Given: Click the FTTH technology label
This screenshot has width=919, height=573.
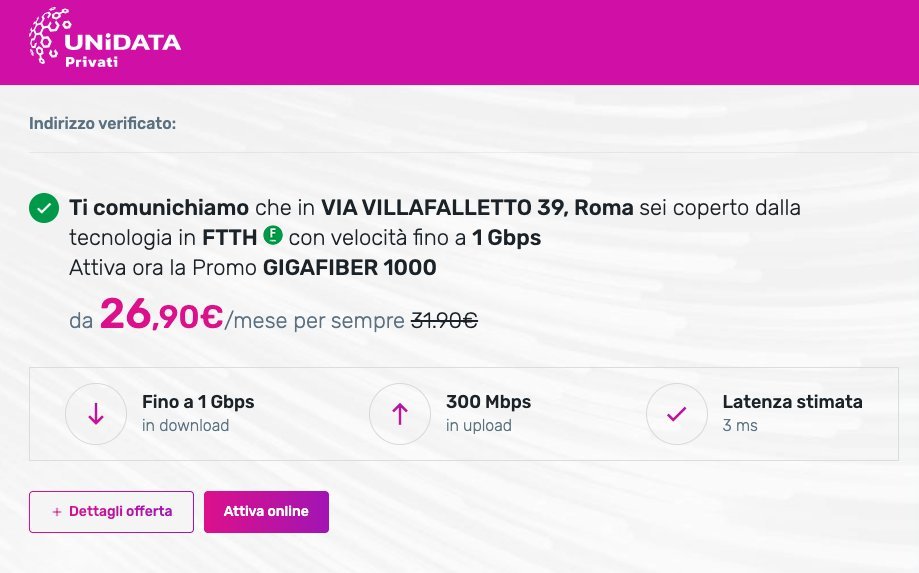Looking at the screenshot, I should pos(230,238).
